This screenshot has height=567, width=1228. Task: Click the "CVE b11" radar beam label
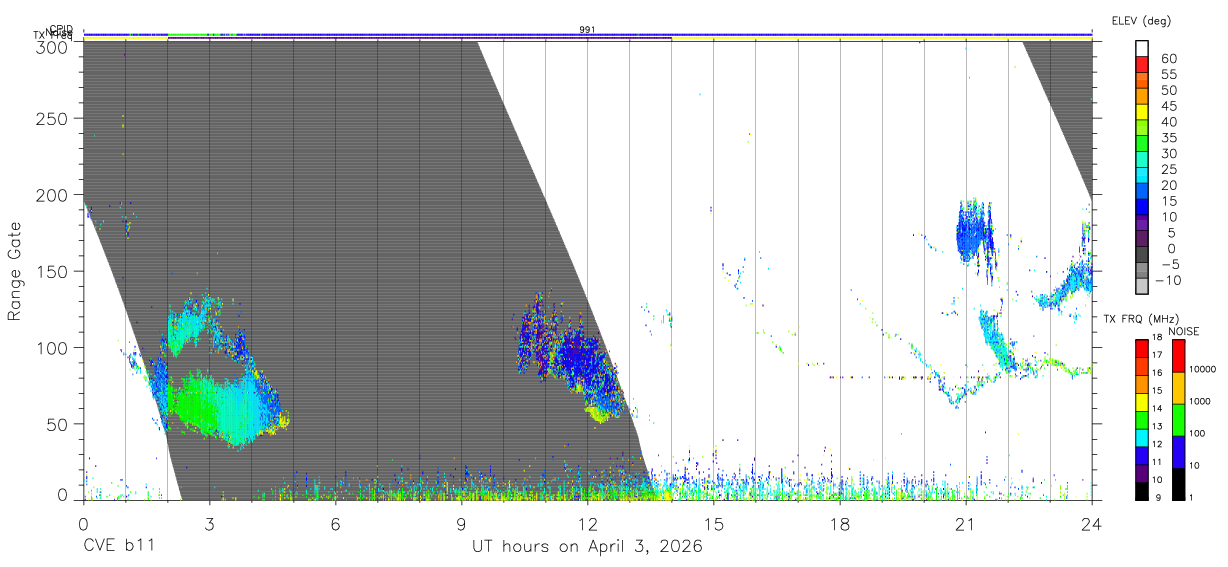tap(118, 547)
